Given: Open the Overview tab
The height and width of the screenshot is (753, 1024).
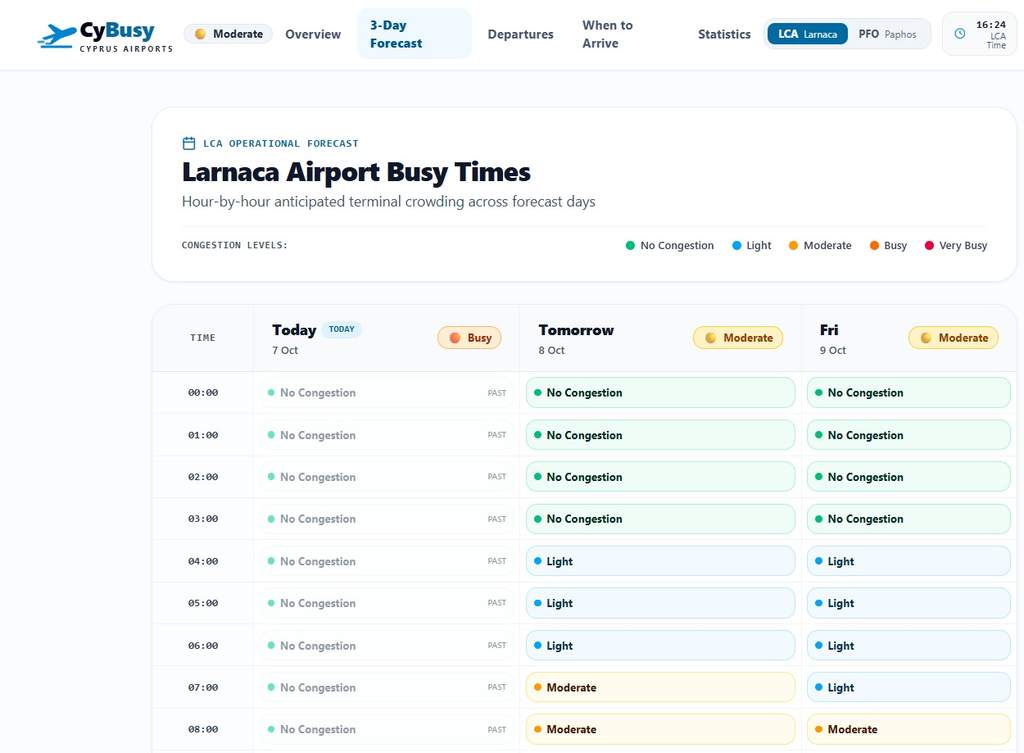Looking at the screenshot, I should tap(313, 34).
